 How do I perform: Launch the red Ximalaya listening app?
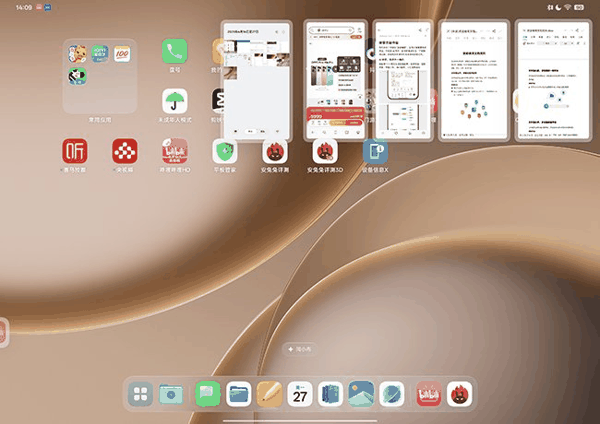pyautogui.click(x=76, y=152)
